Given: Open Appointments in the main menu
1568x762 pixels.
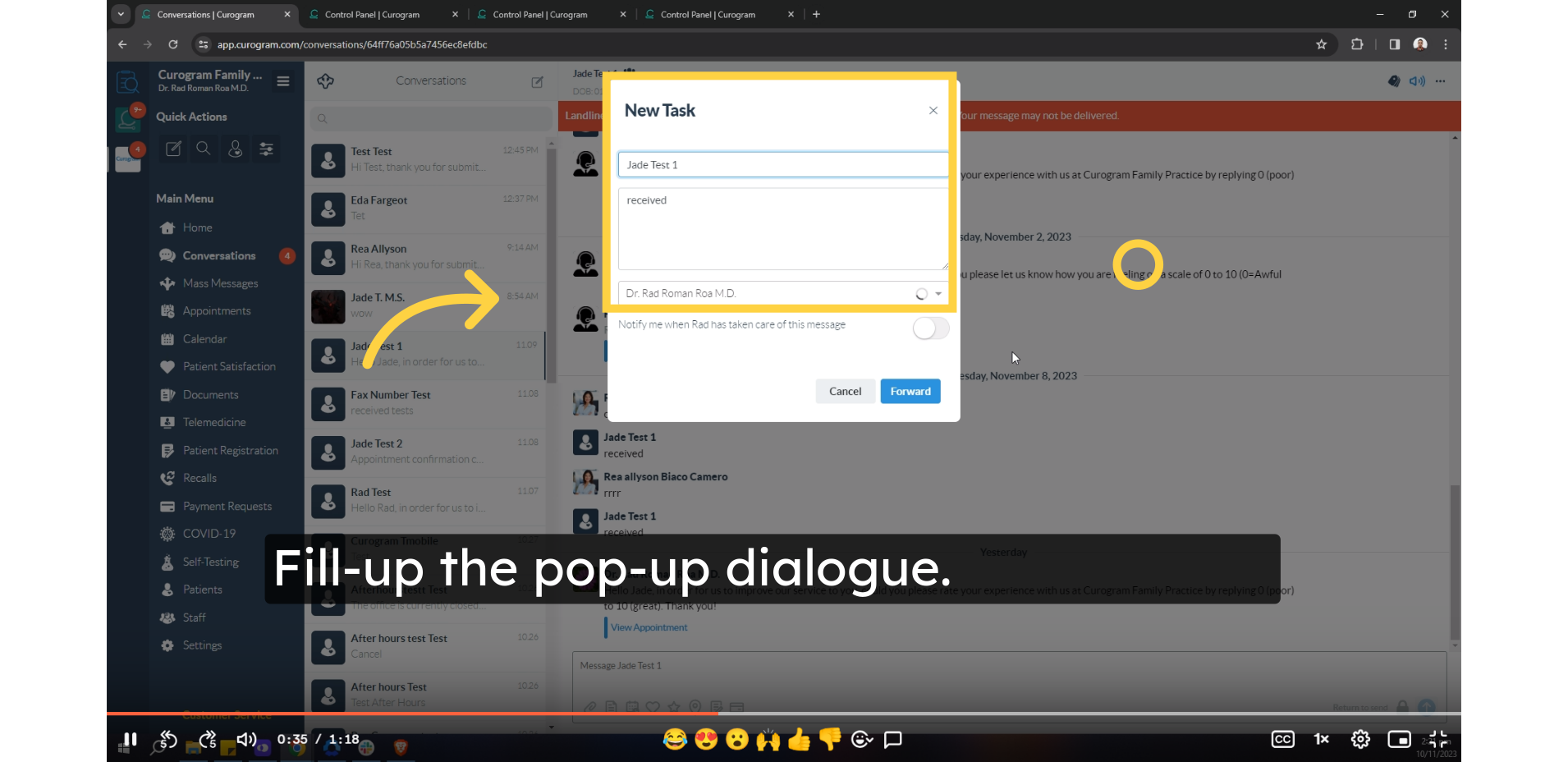Looking at the screenshot, I should 217,311.
